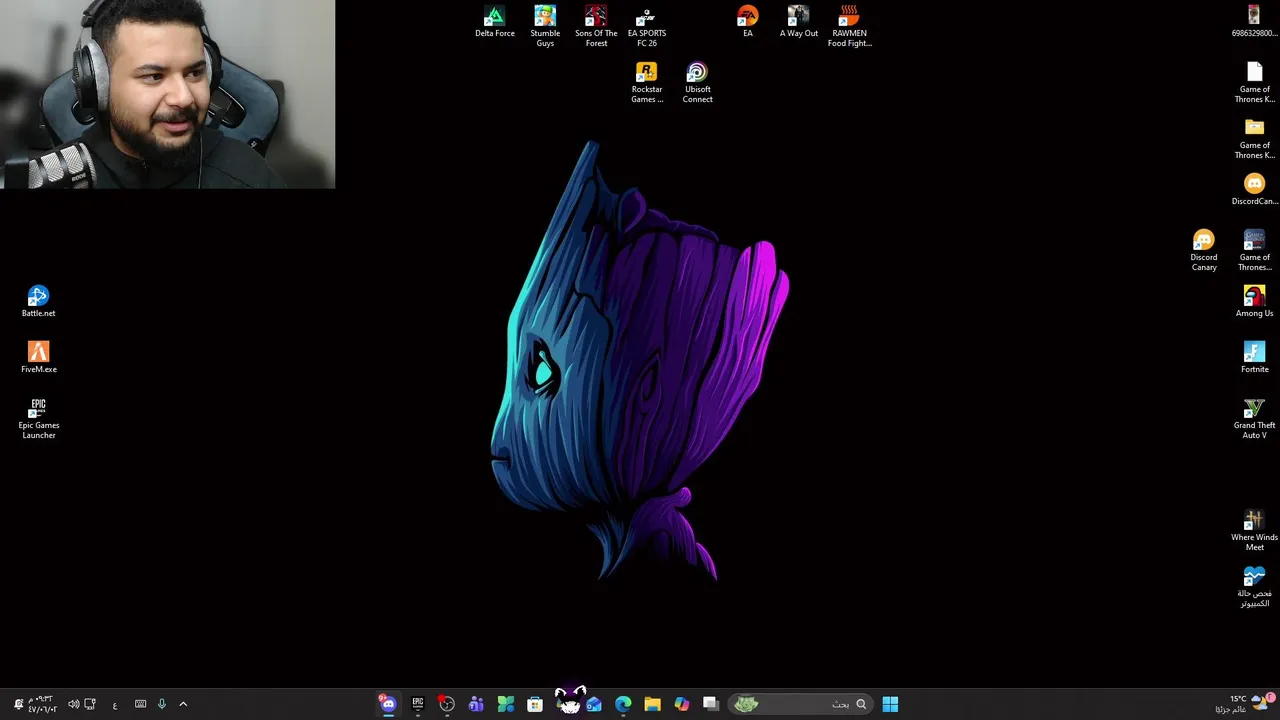Open the Stumble Guys shortcut
Viewport: 1280px width, 720px height.
pos(545,26)
